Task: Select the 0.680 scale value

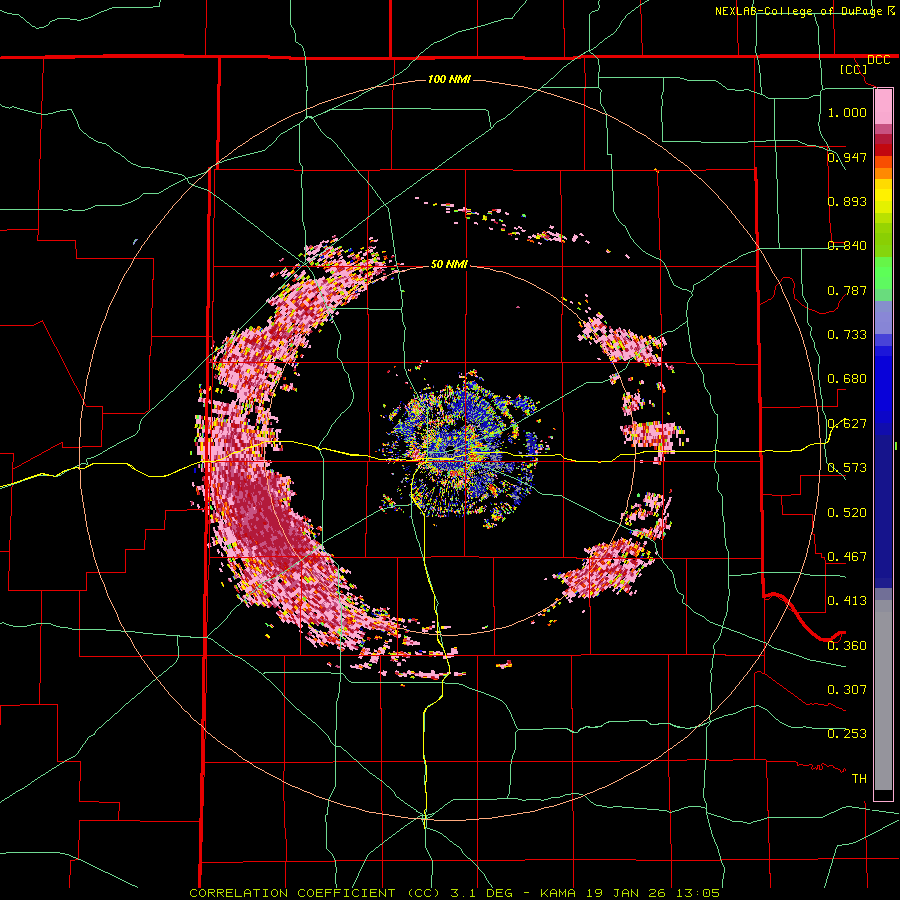Action: 847,379
